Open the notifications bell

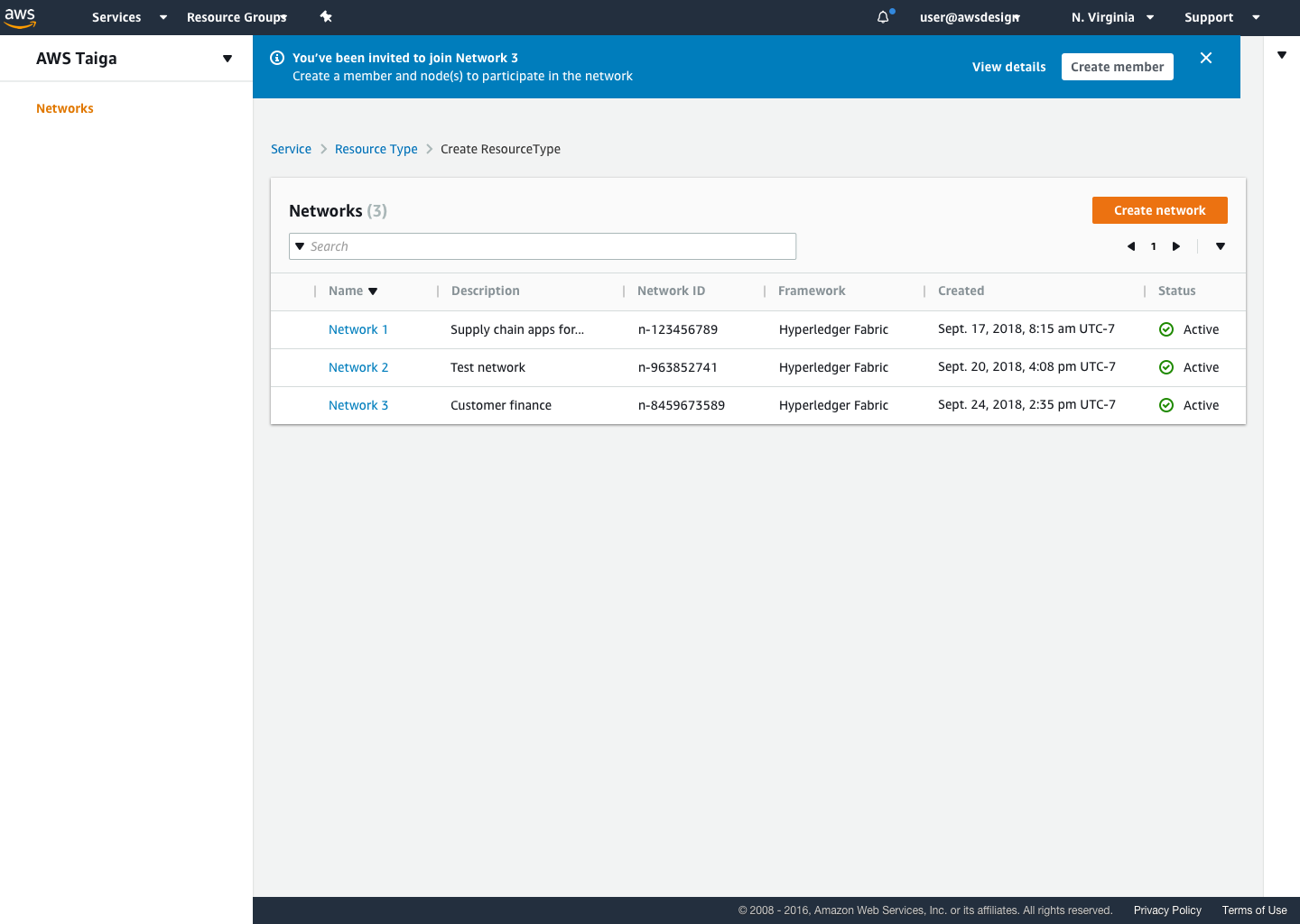click(884, 17)
